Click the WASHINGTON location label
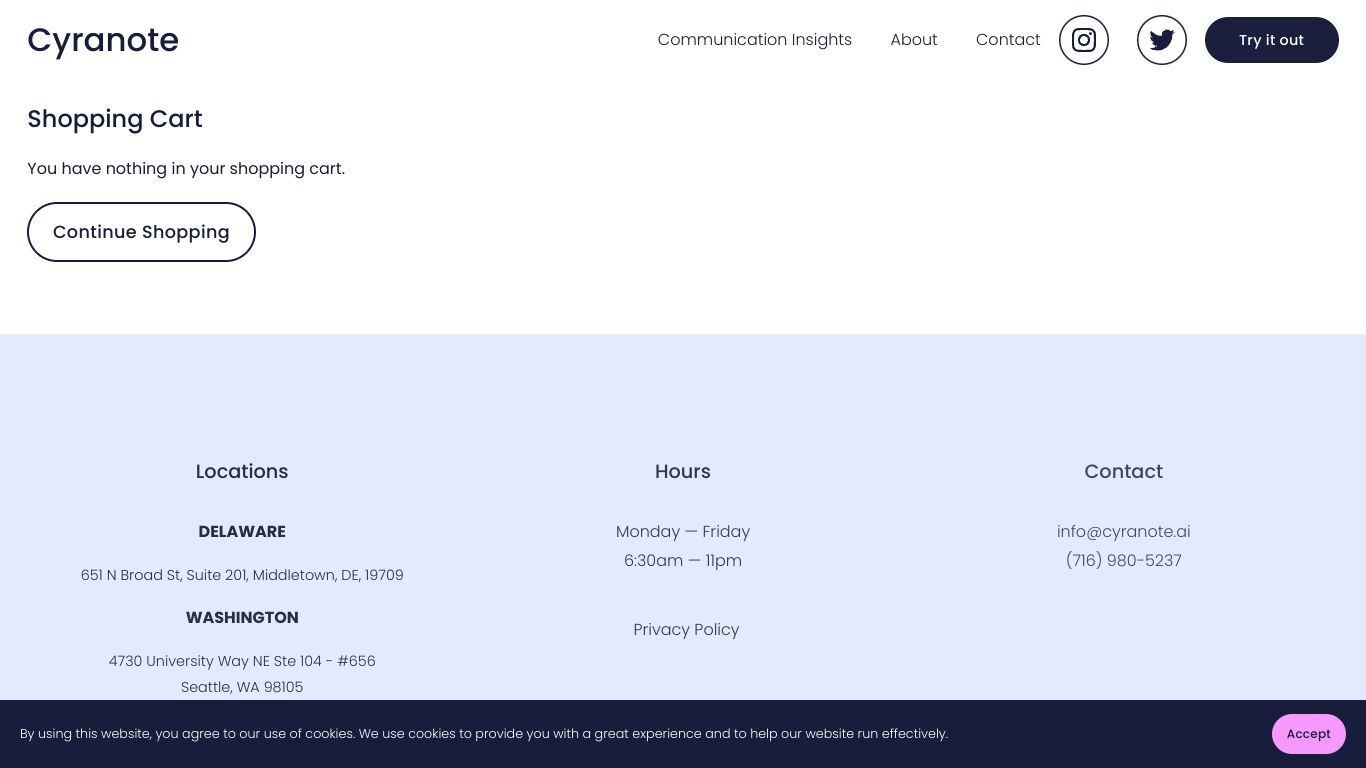Viewport: 1366px width, 768px height. coord(242,617)
